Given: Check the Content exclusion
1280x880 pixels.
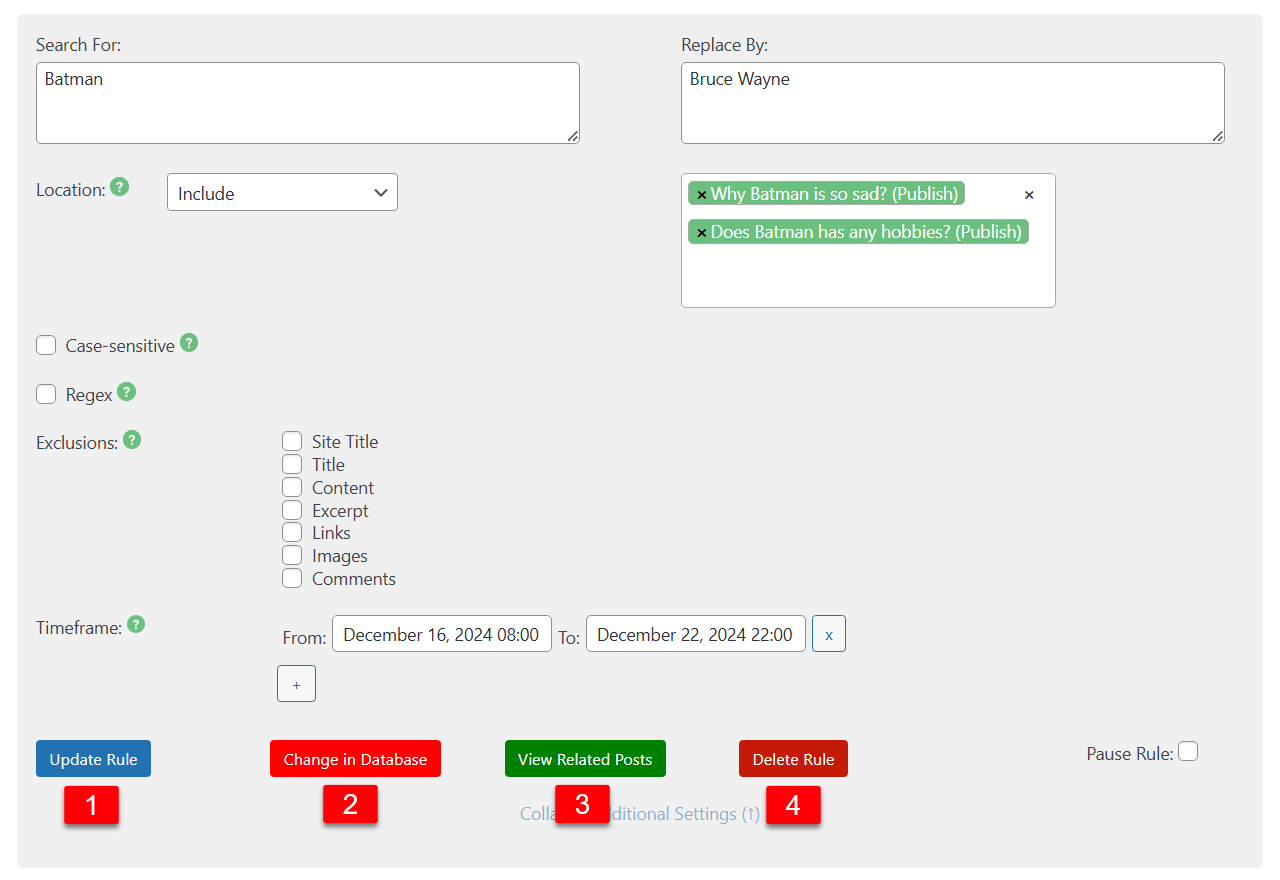Looking at the screenshot, I should click(292, 487).
